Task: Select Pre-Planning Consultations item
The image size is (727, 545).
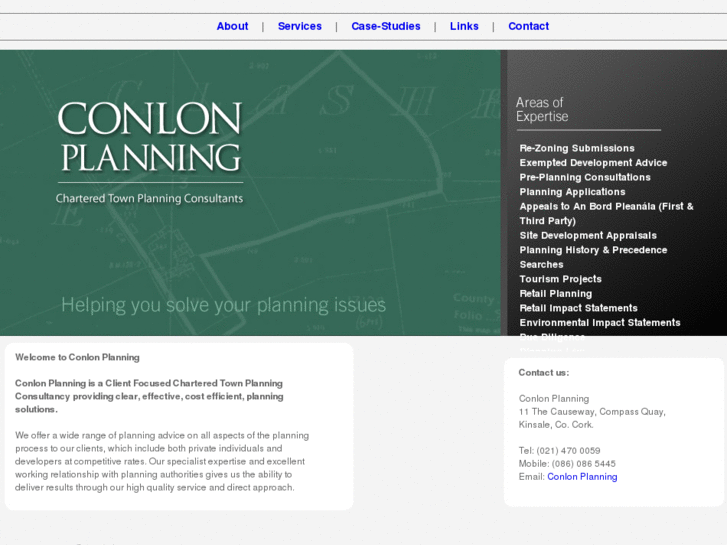Action: coord(585,178)
